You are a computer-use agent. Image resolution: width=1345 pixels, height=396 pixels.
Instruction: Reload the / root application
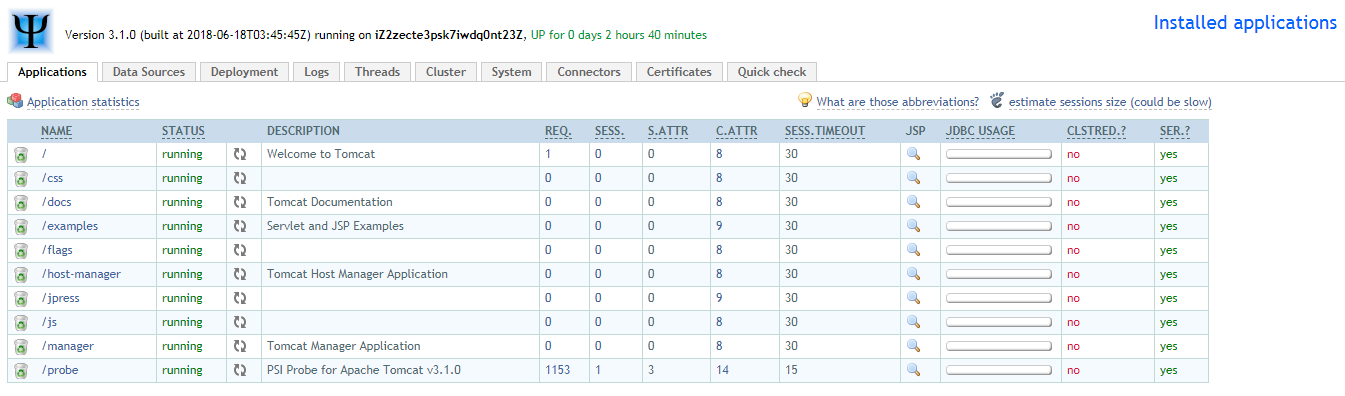[240, 154]
